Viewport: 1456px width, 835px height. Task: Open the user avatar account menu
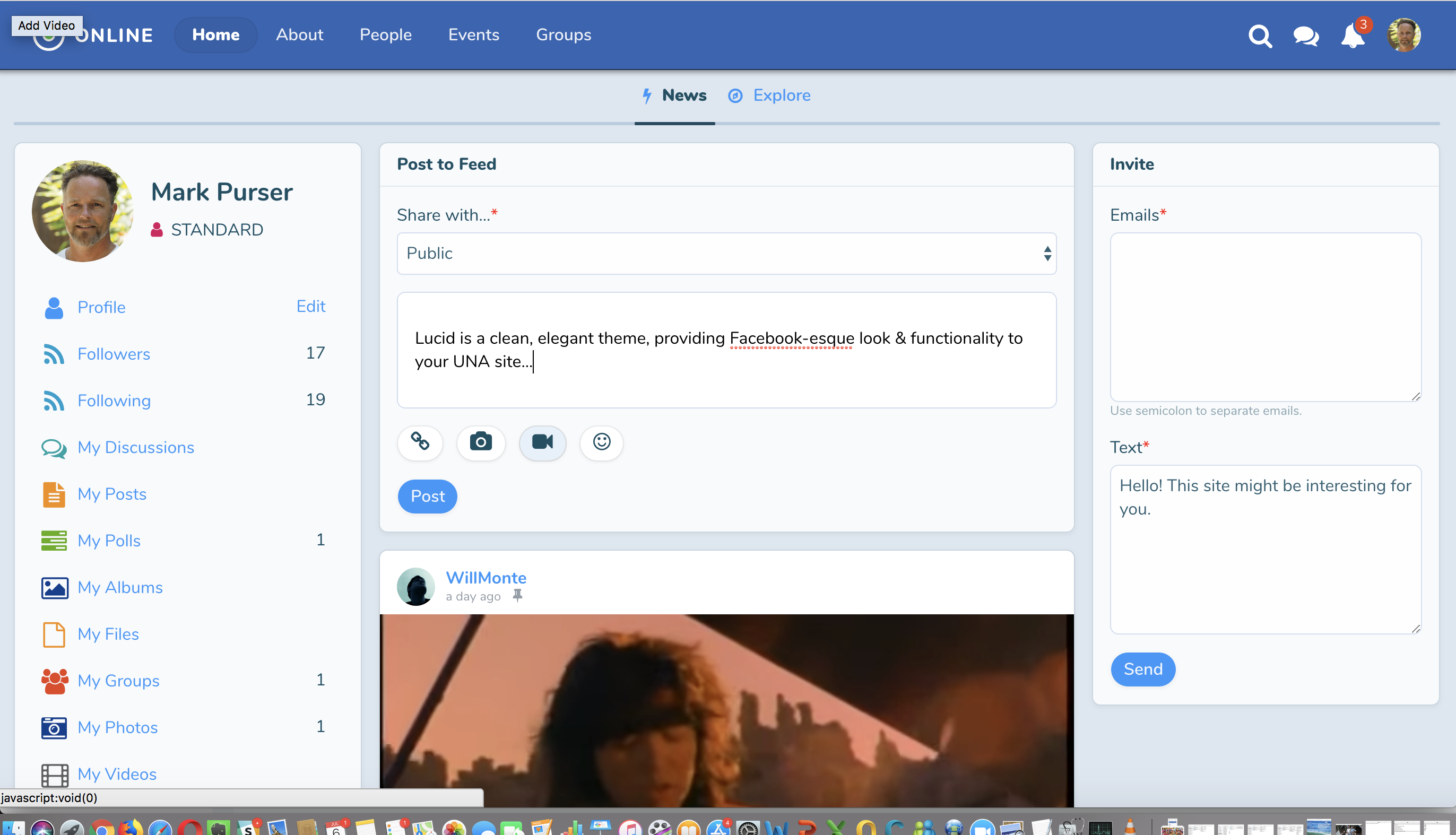[1403, 36]
